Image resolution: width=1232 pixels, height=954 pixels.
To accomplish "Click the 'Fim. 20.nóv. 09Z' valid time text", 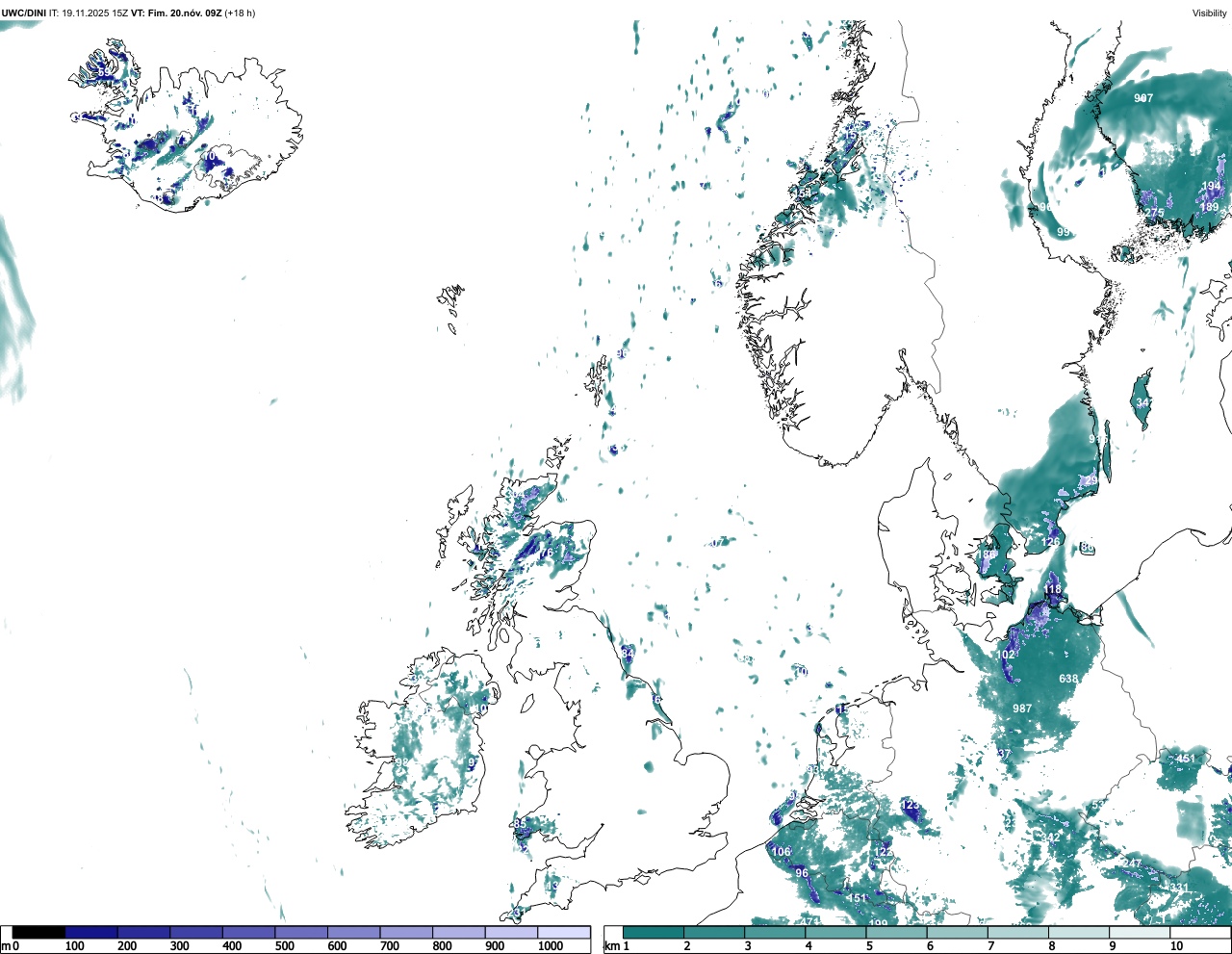I will tap(186, 13).
